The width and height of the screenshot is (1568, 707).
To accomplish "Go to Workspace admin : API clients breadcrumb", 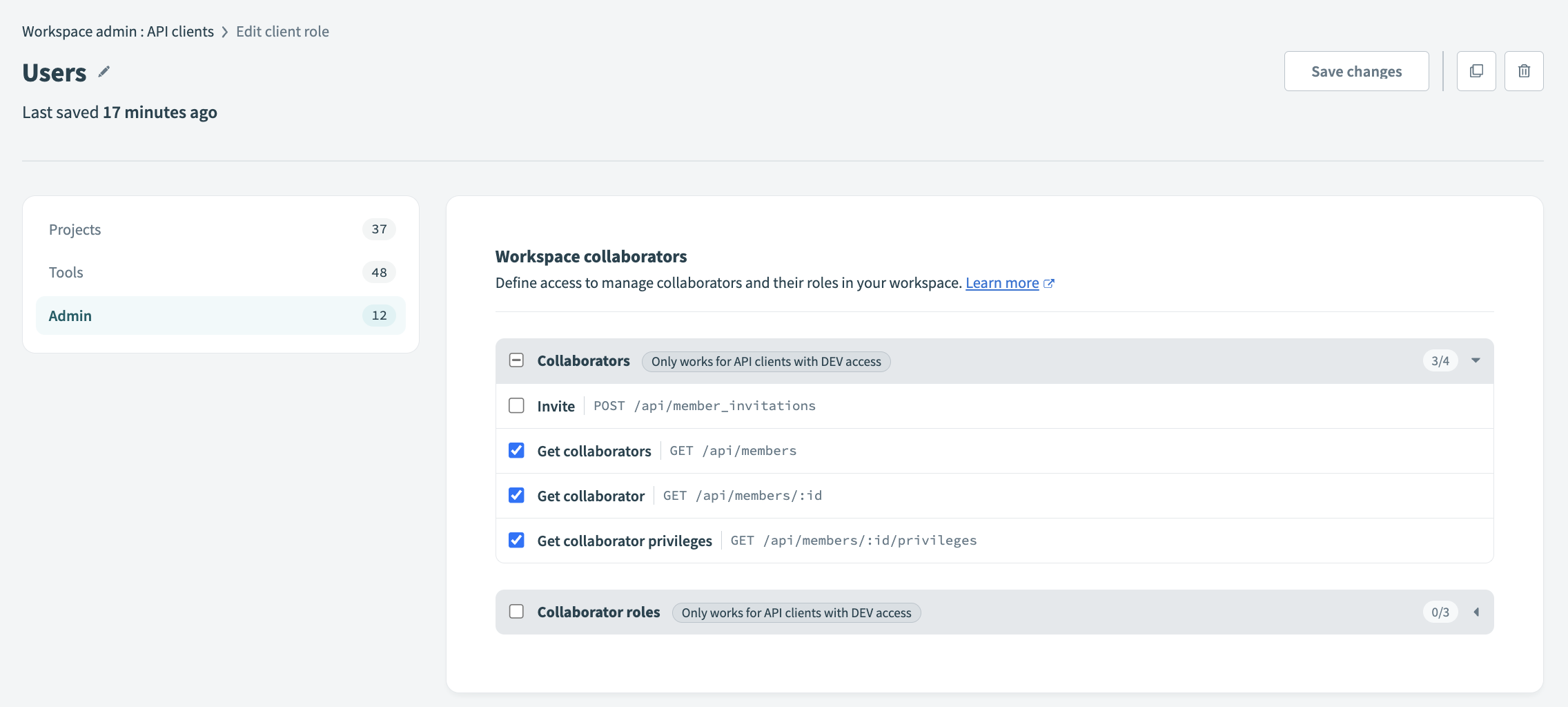I will coord(118,32).
